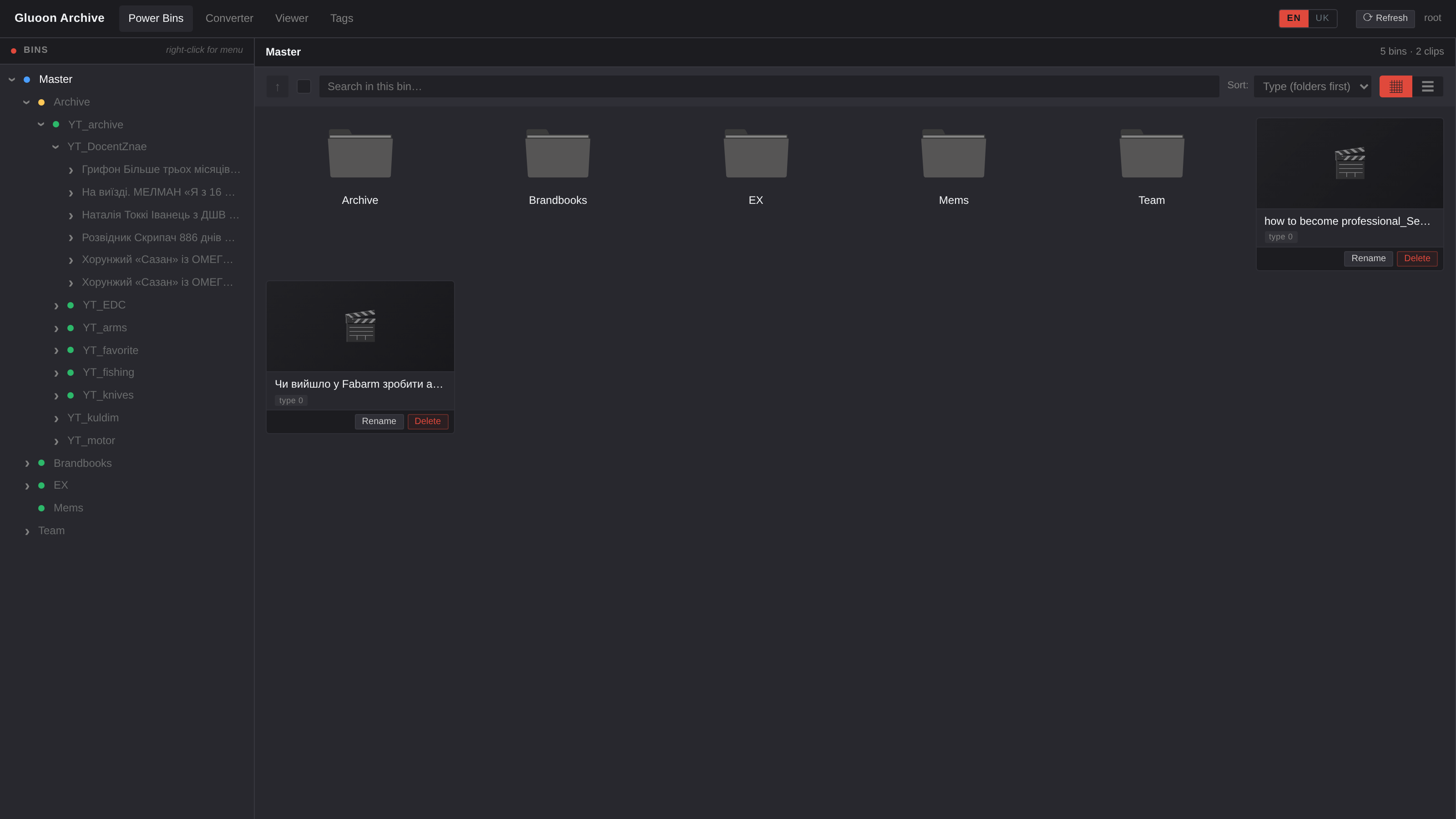Open the Power Bins tab
This screenshot has height=819, width=1456.
click(156, 18)
